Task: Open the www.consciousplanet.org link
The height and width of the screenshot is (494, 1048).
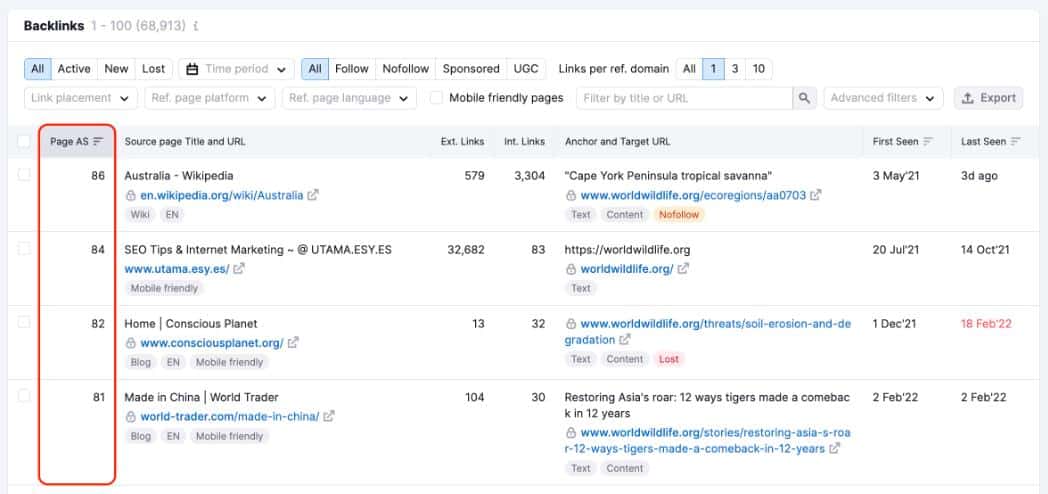Action: point(212,343)
